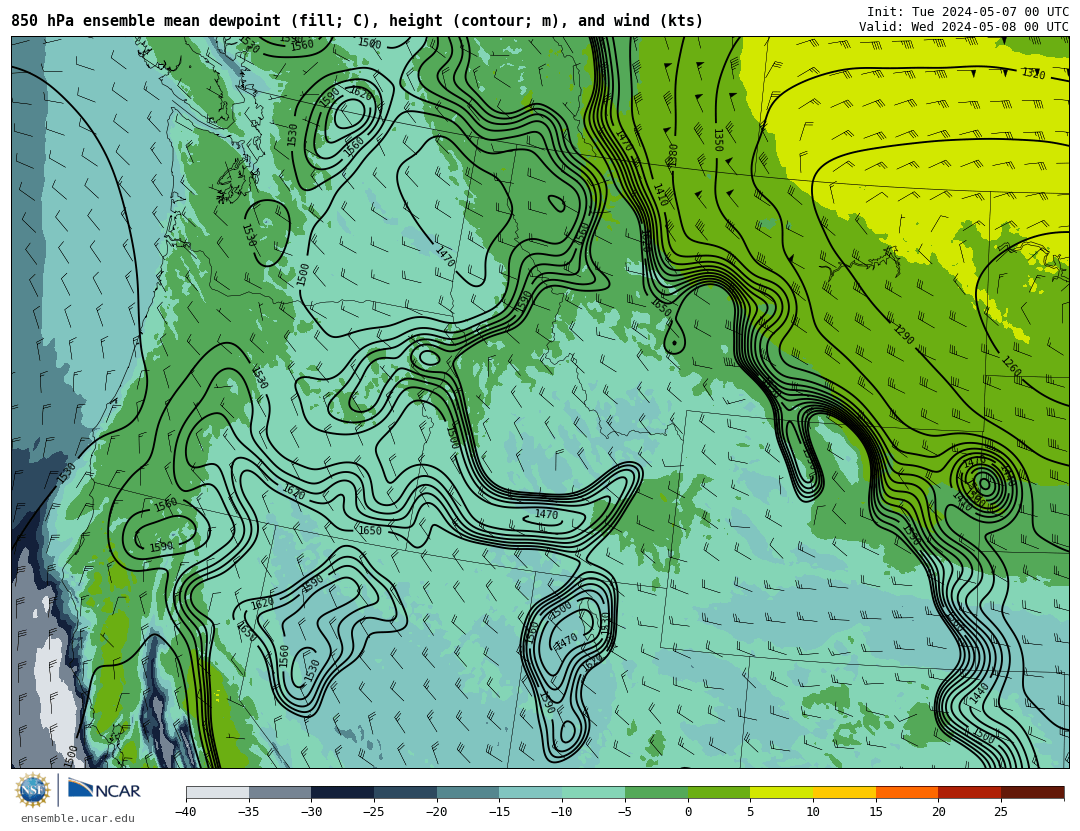The height and width of the screenshot is (831, 1080).
Task: Click the 1350 height contour label
Action: tap(718, 140)
